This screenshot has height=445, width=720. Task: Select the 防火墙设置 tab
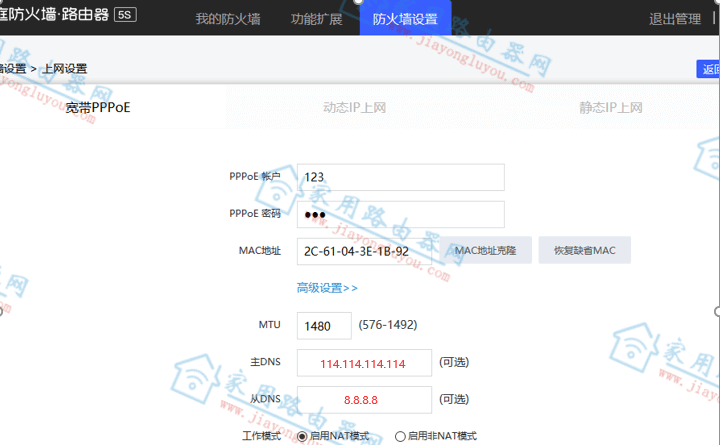(x=405, y=18)
